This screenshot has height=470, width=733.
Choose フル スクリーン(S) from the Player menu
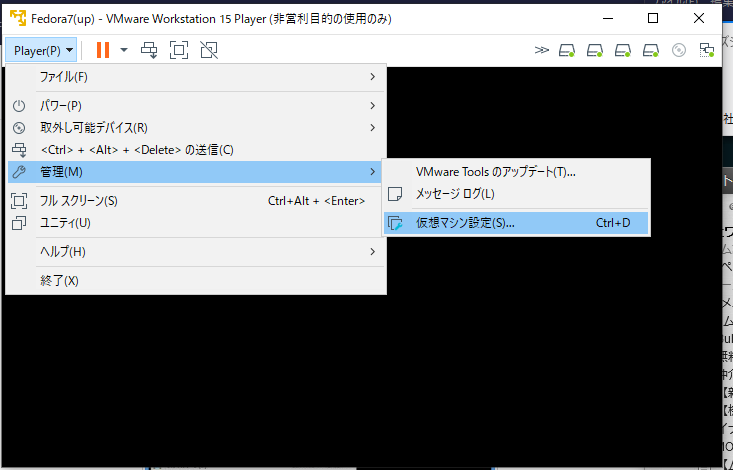(x=196, y=201)
